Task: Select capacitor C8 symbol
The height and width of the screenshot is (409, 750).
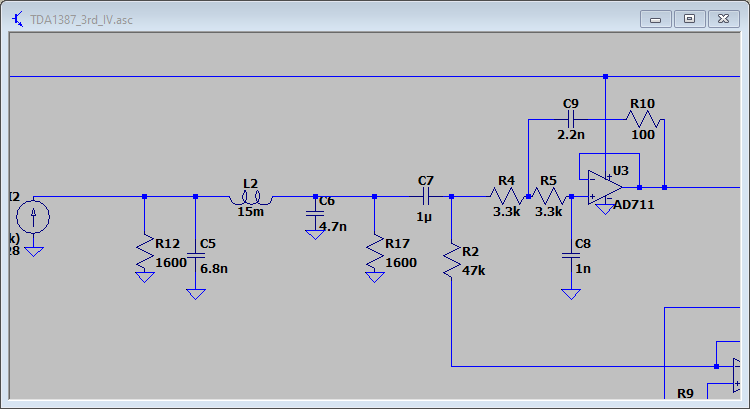Action: tap(571, 255)
